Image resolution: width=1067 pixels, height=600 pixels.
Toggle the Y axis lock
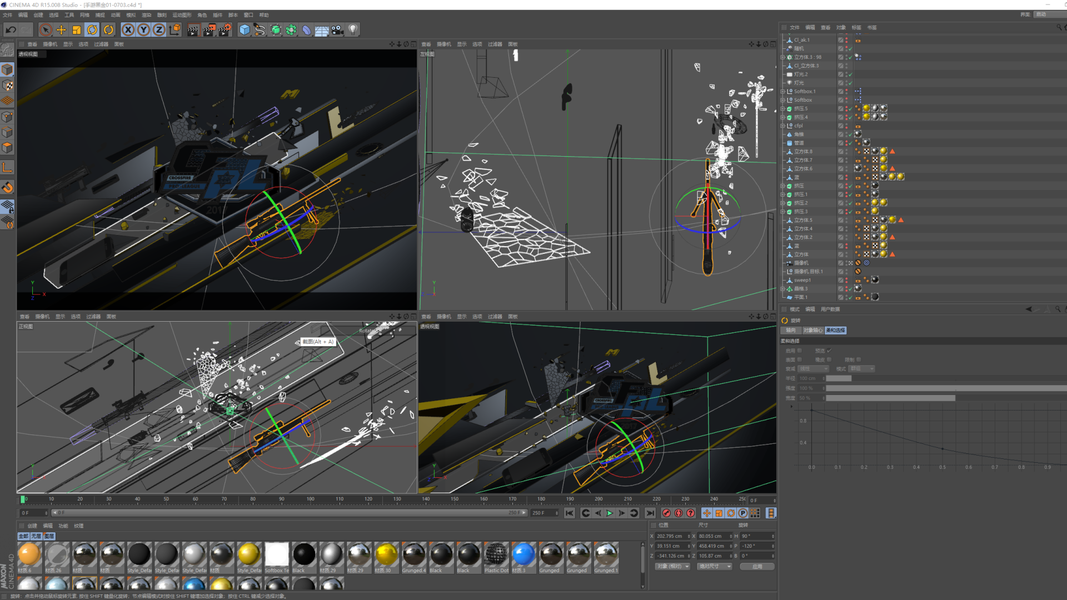[144, 30]
